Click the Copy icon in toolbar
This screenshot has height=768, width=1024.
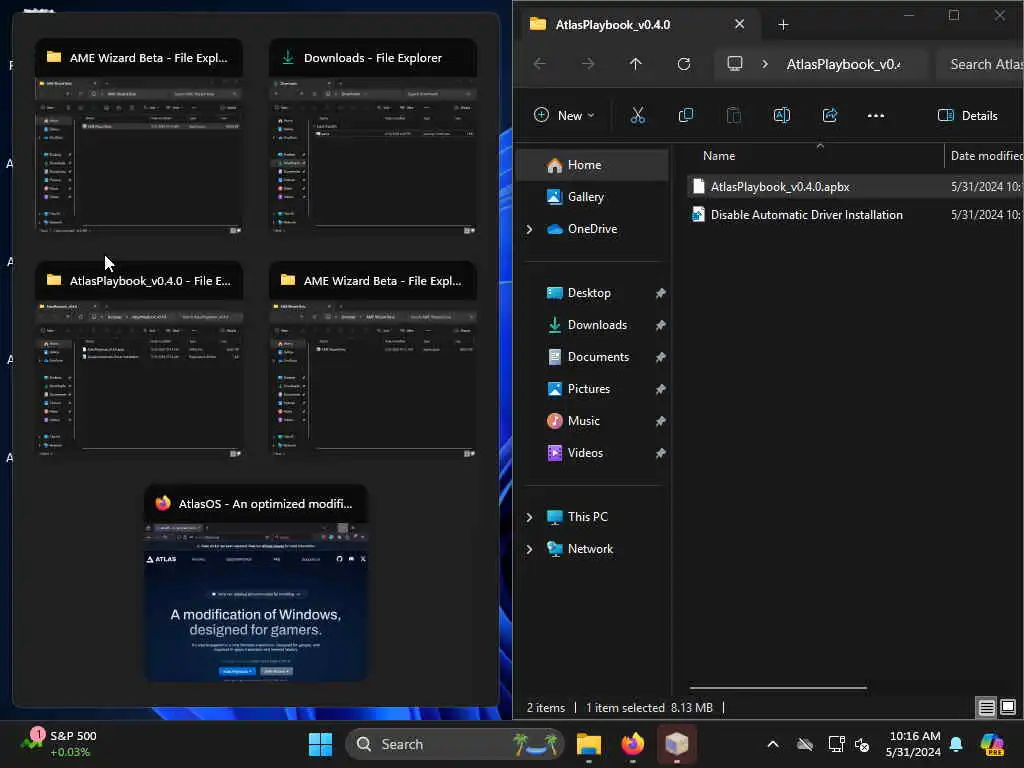point(686,116)
